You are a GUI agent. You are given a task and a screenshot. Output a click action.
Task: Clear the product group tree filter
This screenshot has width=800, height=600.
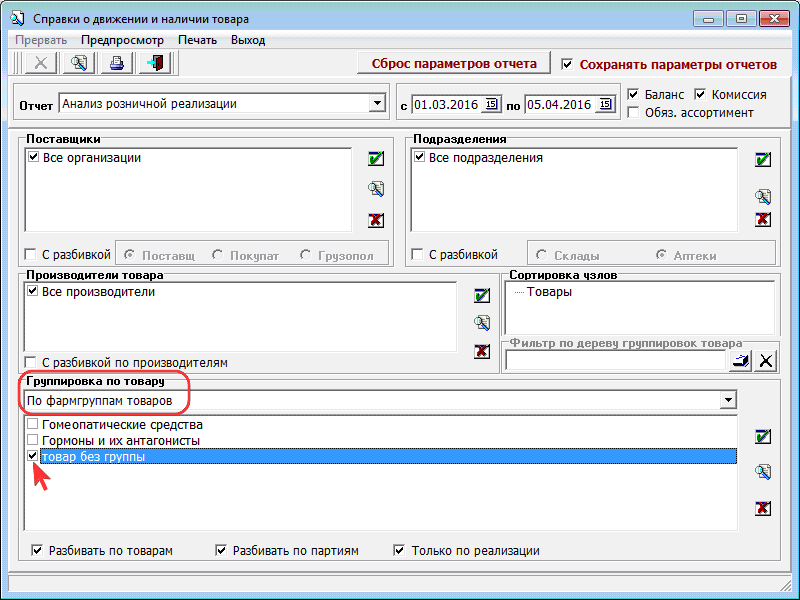766,361
